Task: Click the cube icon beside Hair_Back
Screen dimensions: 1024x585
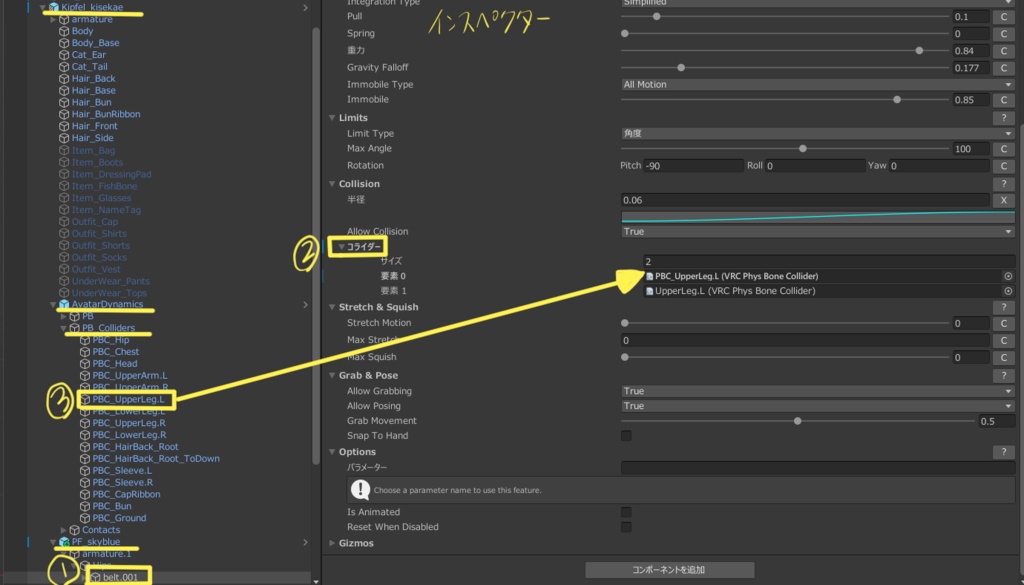Action: pyautogui.click(x=64, y=79)
